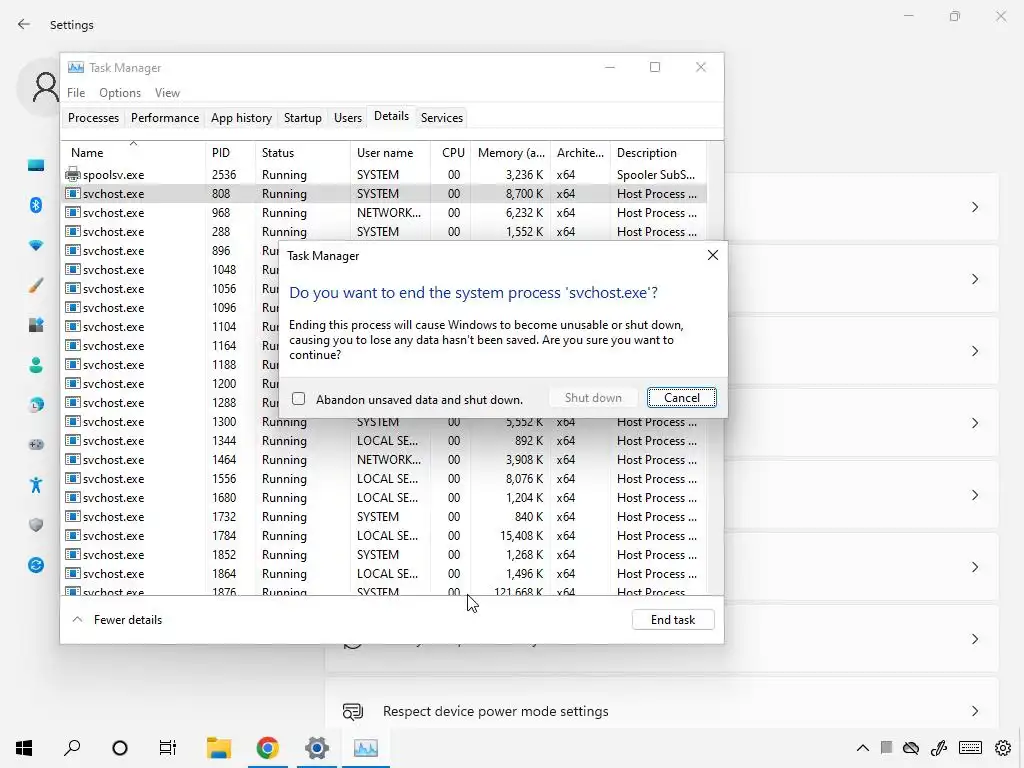Open Accessibility icon in Settings
1024x768 pixels.
click(36, 485)
